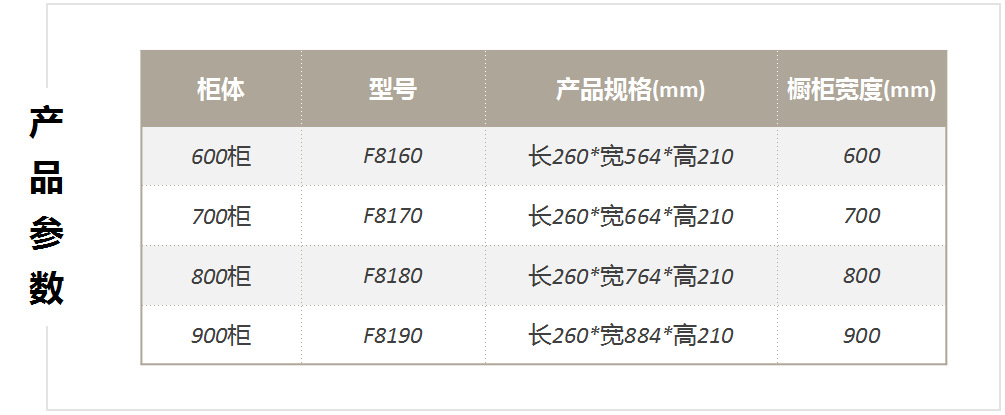1005x415 pixels.
Task: Select the 800柜 cell
Action: click(x=221, y=276)
